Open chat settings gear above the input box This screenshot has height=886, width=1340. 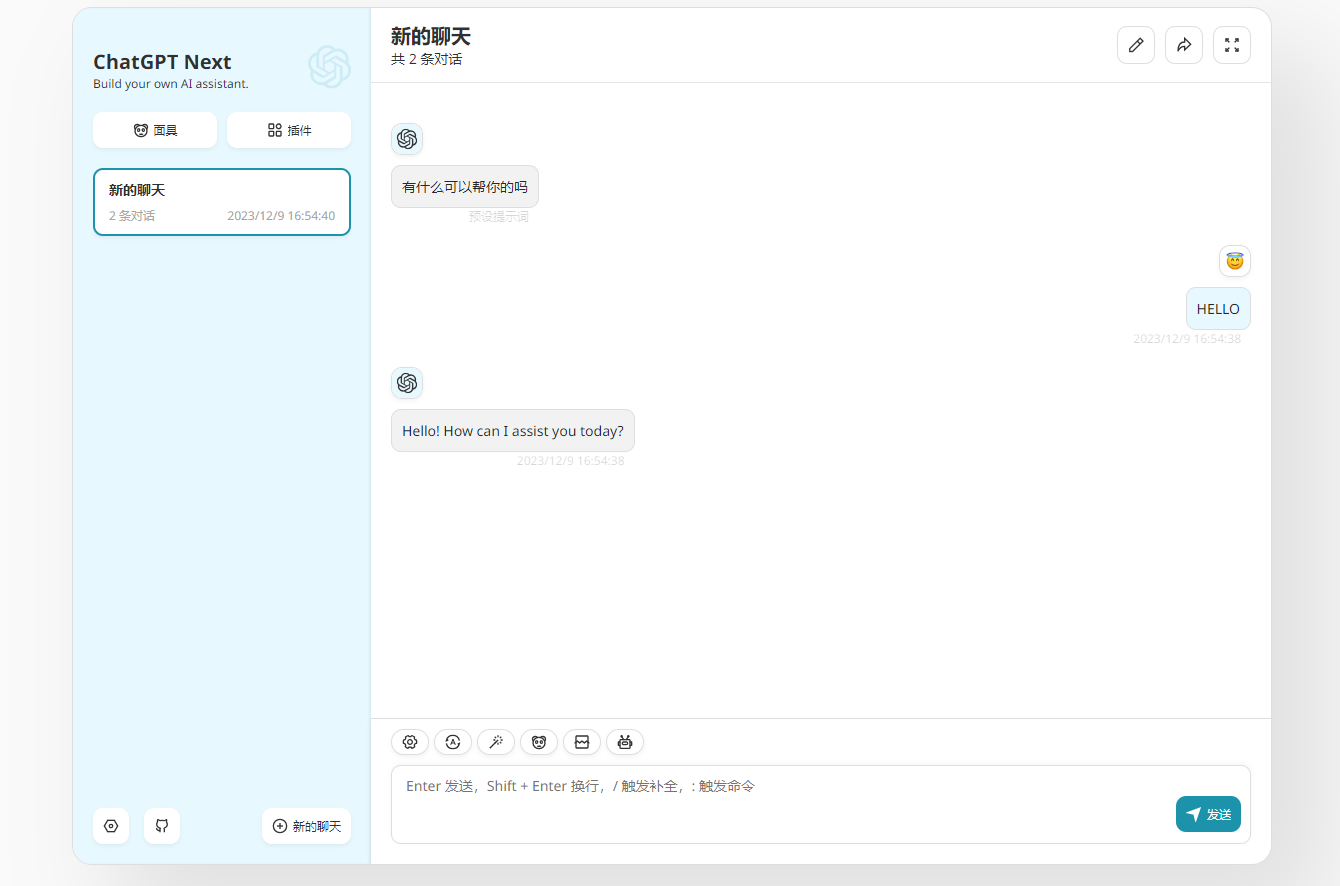(410, 742)
